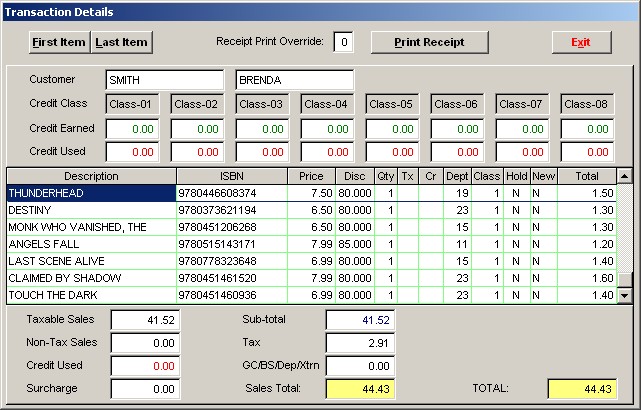Click the ISBN column header
Screen dimensions: 641x410
[232, 176]
